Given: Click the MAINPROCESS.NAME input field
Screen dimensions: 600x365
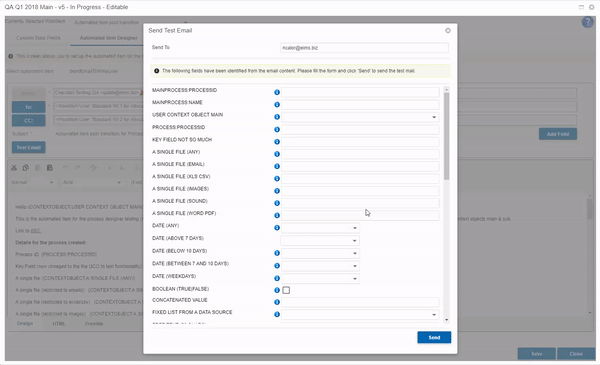Looking at the screenshot, I should tap(360, 104).
